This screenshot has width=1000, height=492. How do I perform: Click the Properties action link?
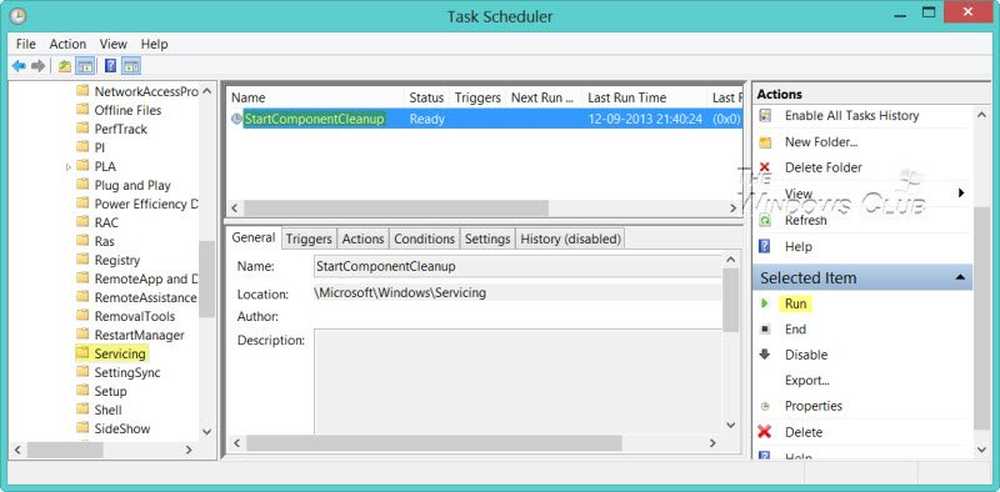[813, 406]
